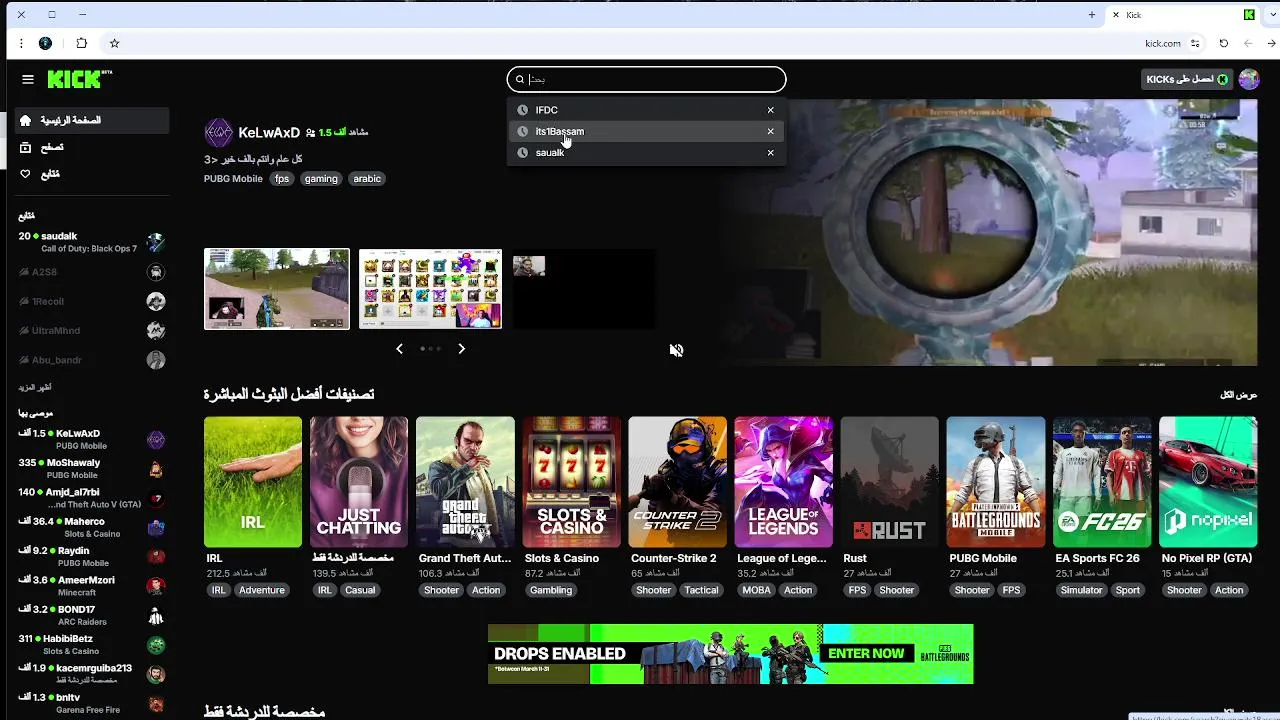Open the Rust category card

coord(889,482)
